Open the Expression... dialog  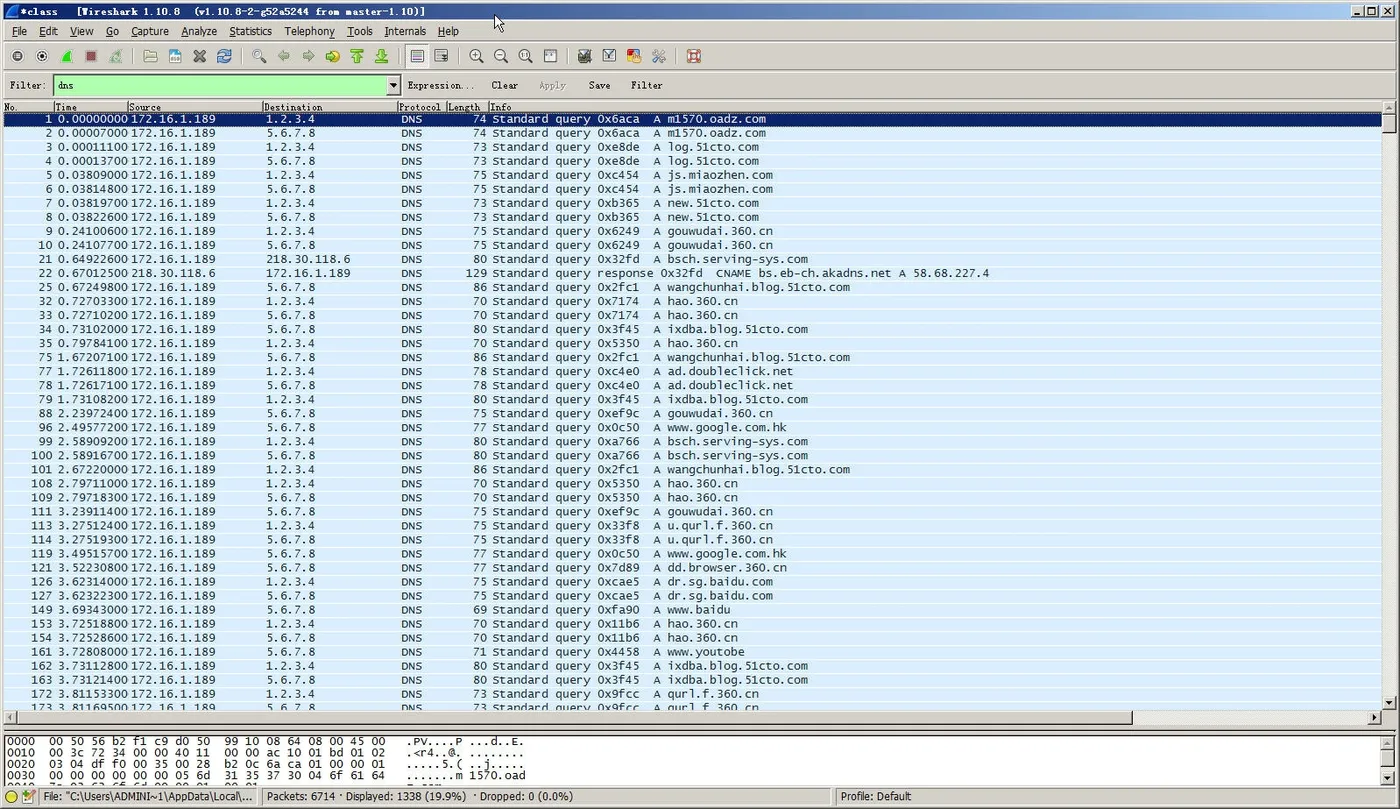(x=441, y=86)
